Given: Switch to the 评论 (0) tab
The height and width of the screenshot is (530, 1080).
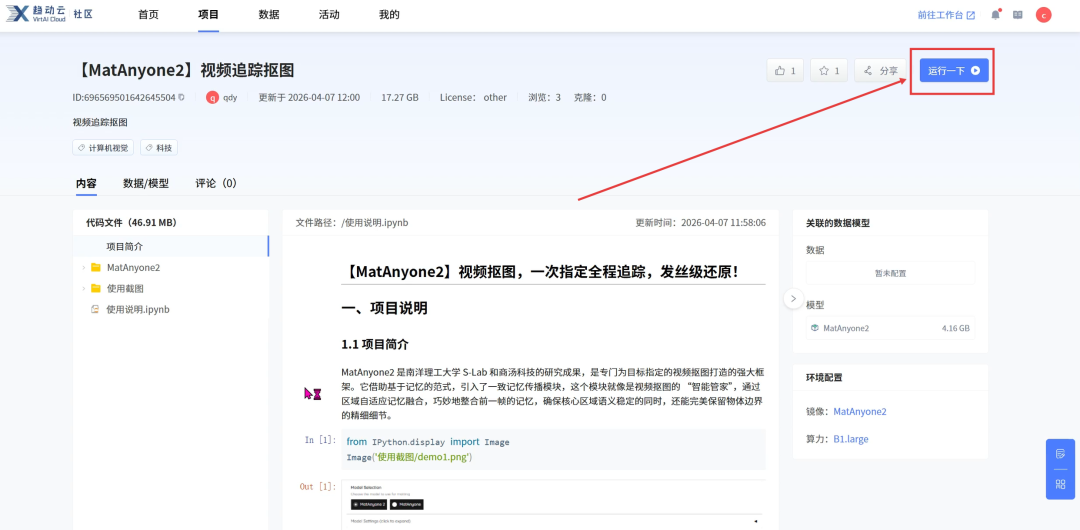Looking at the screenshot, I should pyautogui.click(x=216, y=183).
